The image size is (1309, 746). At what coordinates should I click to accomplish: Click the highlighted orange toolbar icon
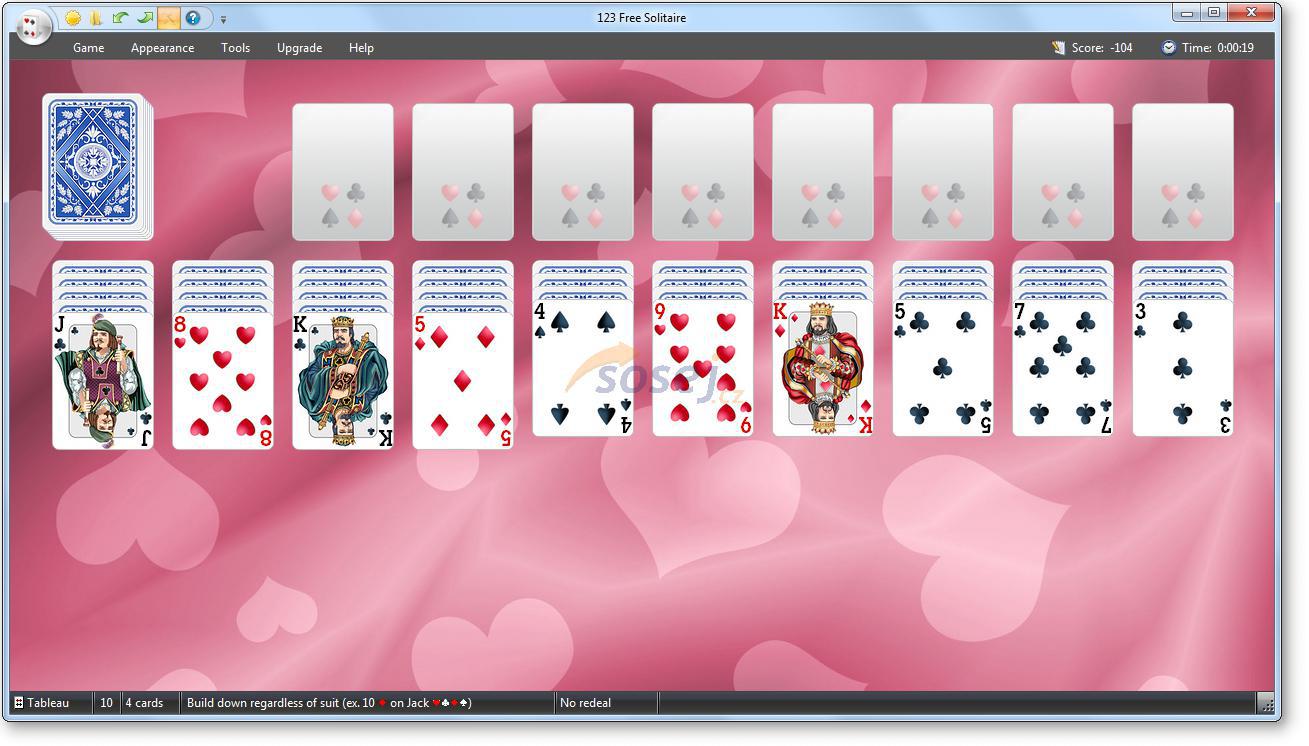click(169, 18)
